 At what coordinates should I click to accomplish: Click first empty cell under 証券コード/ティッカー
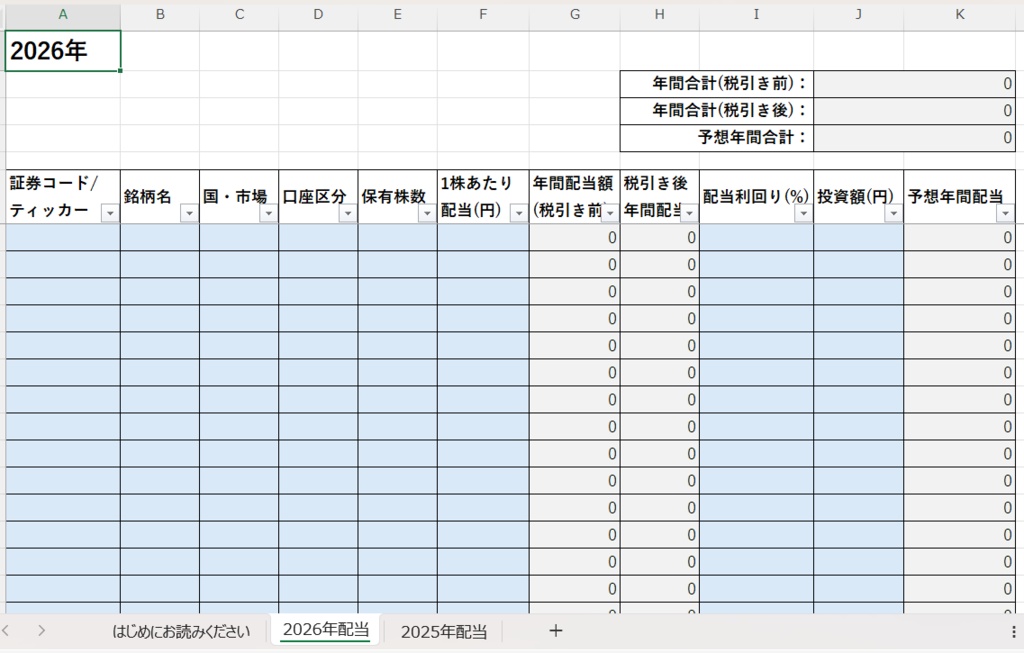pos(63,238)
